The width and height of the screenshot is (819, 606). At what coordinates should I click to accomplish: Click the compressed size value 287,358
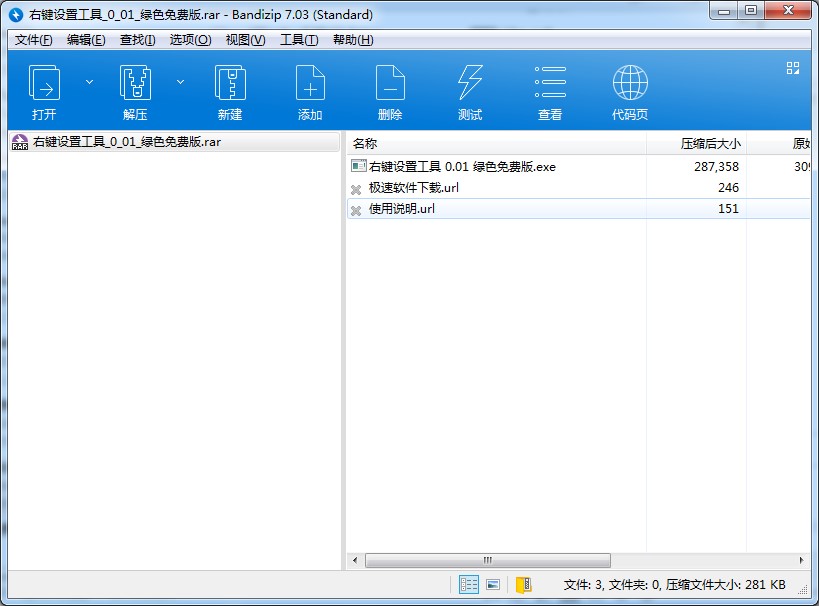tap(716, 167)
